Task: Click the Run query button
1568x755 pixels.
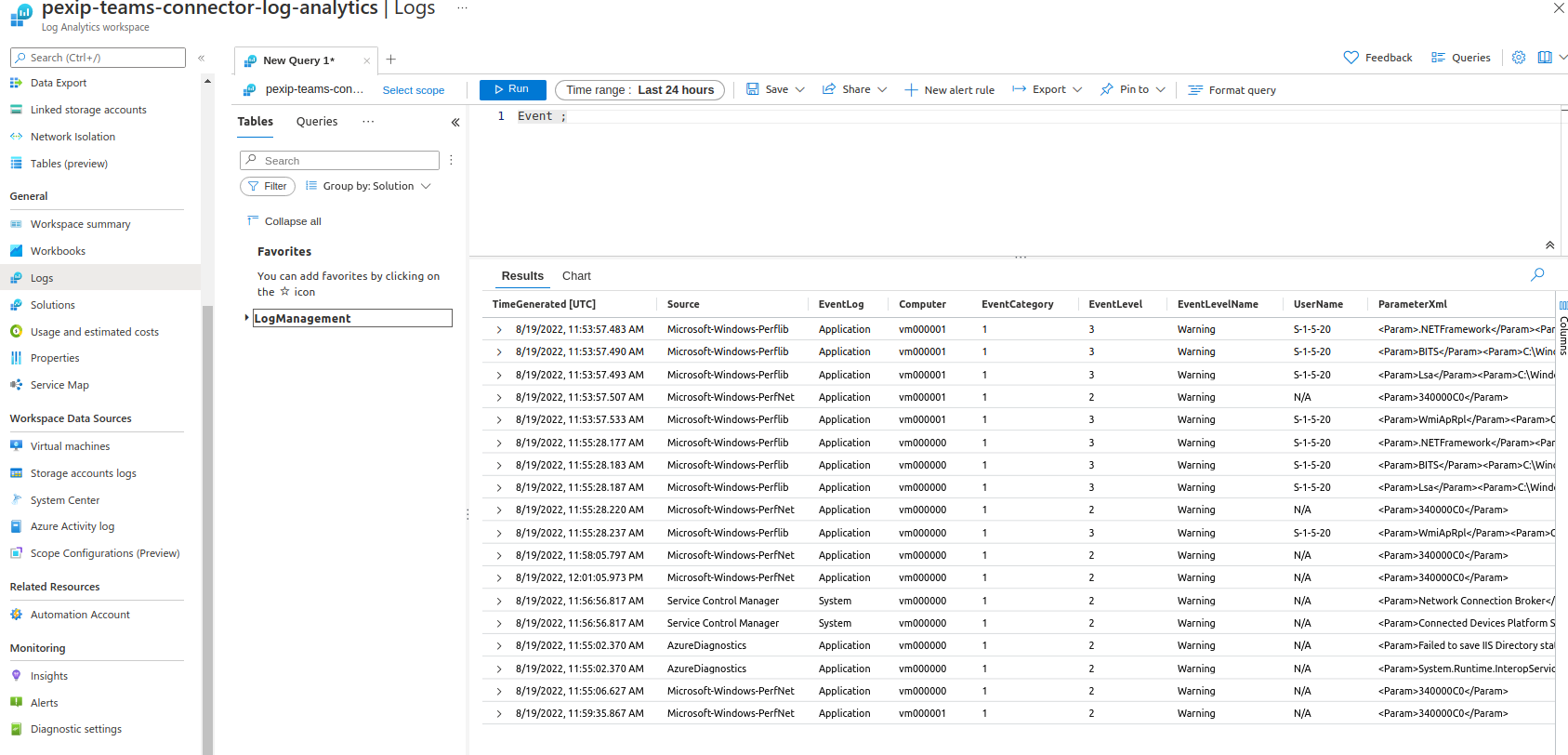Action: [x=512, y=89]
